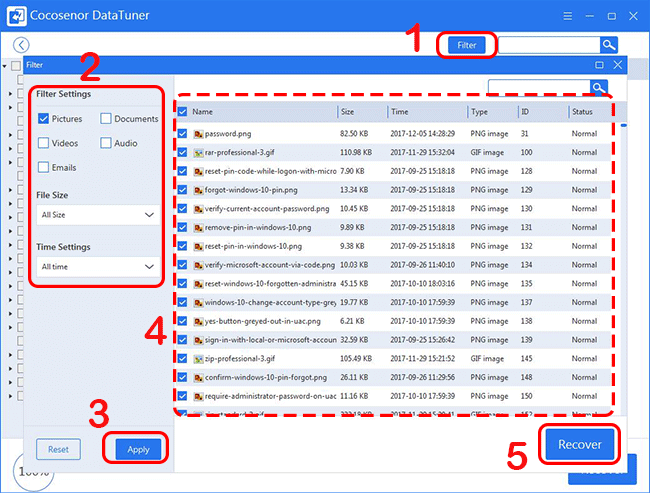
Task: Click the remove-pin-in-windows-10.png file icon
Action: pyautogui.click(x=198, y=228)
